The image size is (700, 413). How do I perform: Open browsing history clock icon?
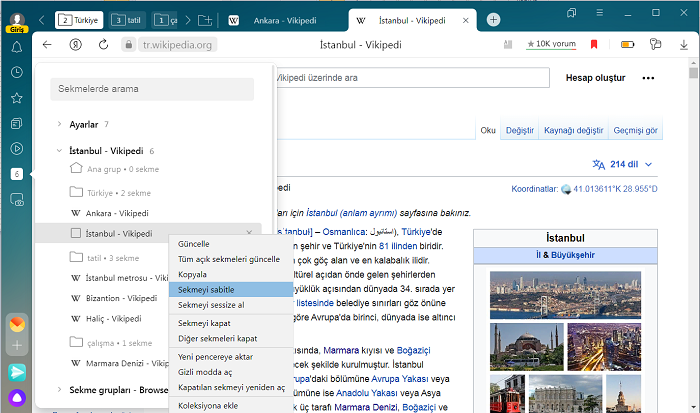coord(17,72)
